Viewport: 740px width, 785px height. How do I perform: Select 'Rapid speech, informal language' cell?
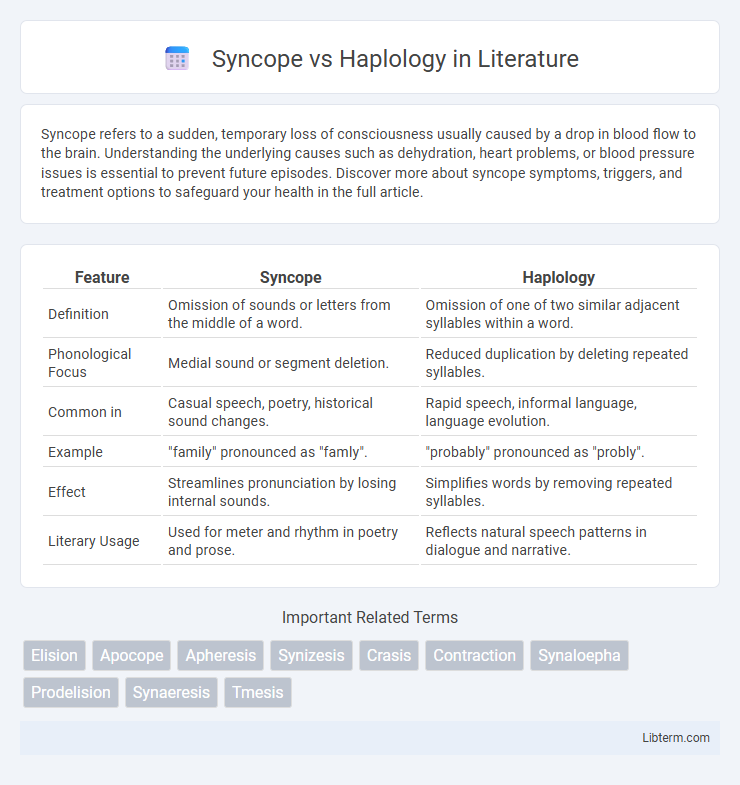[559, 412]
